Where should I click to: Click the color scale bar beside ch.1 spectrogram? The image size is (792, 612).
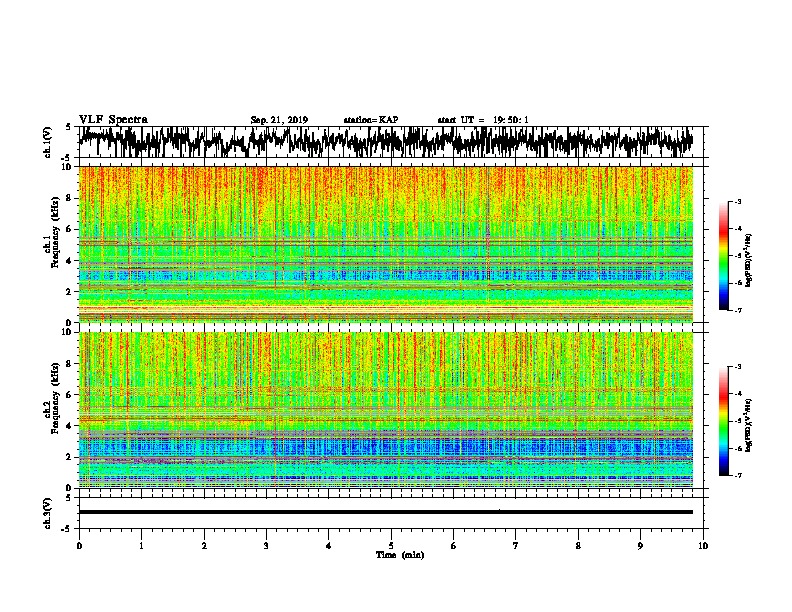click(724, 256)
